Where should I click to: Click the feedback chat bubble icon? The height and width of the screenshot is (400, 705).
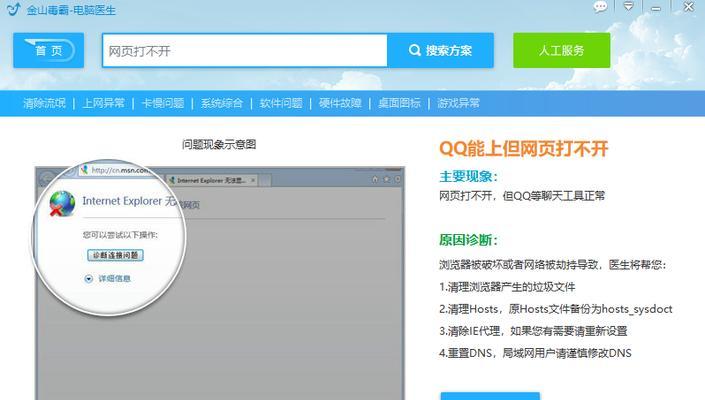pos(600,7)
